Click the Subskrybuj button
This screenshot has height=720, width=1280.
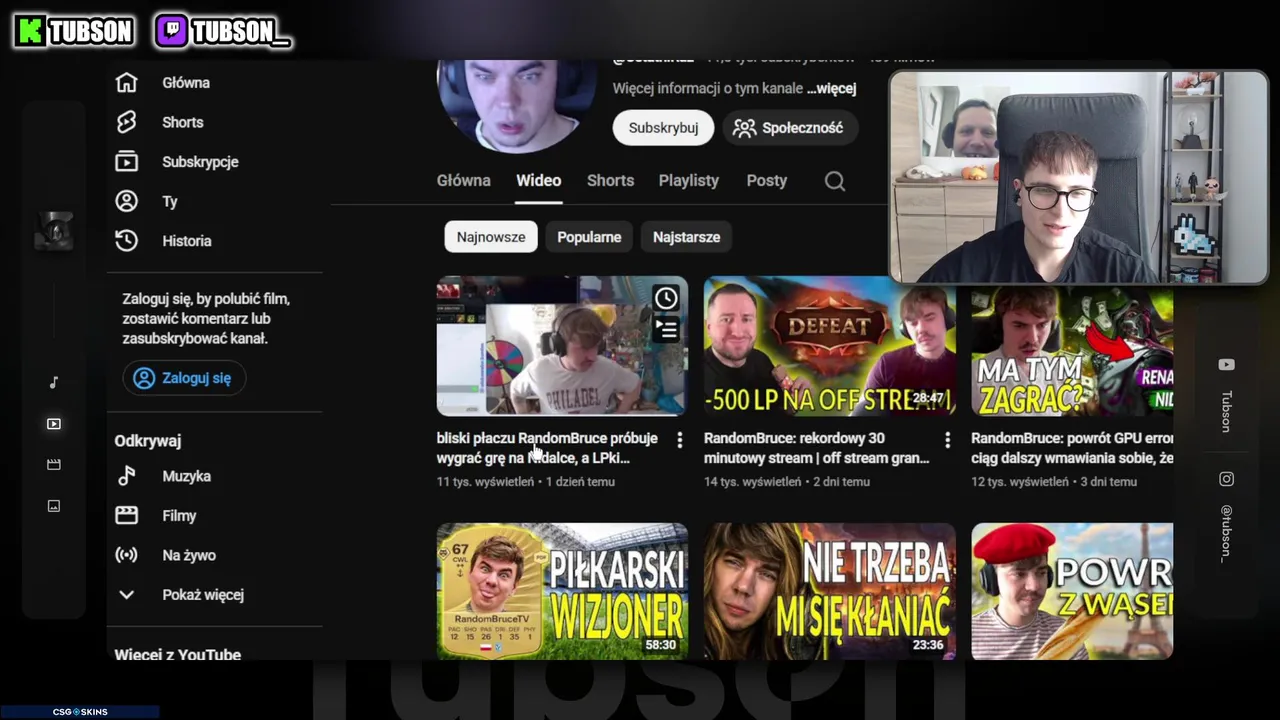[663, 128]
